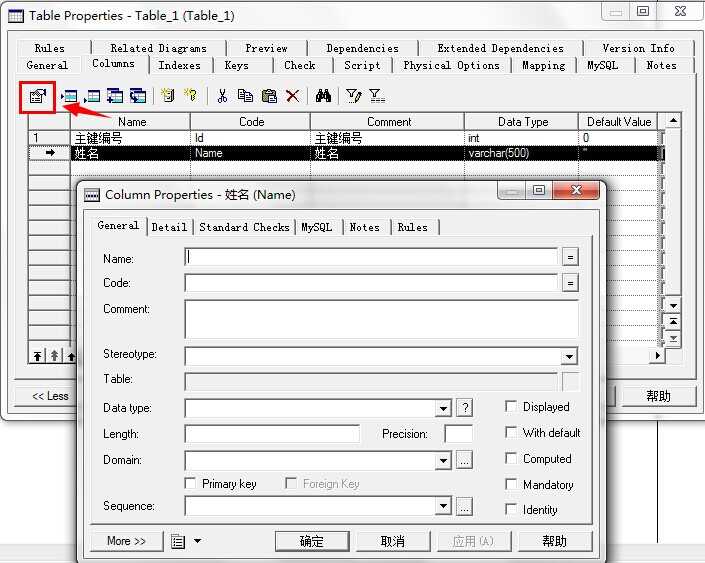Open the Physical Options tab
This screenshot has height=563, width=705.
[451, 66]
